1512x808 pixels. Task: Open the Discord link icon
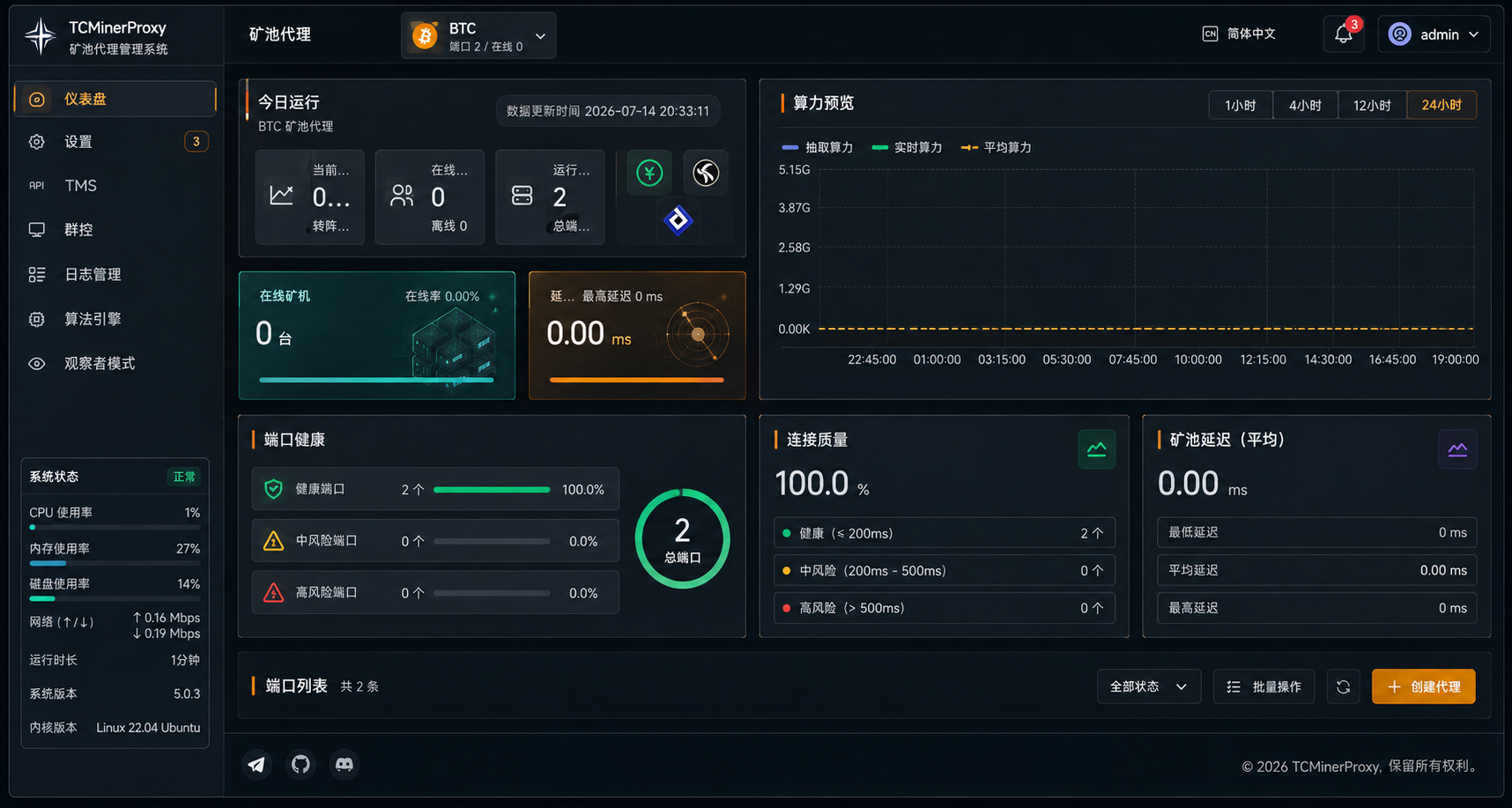pos(345,764)
